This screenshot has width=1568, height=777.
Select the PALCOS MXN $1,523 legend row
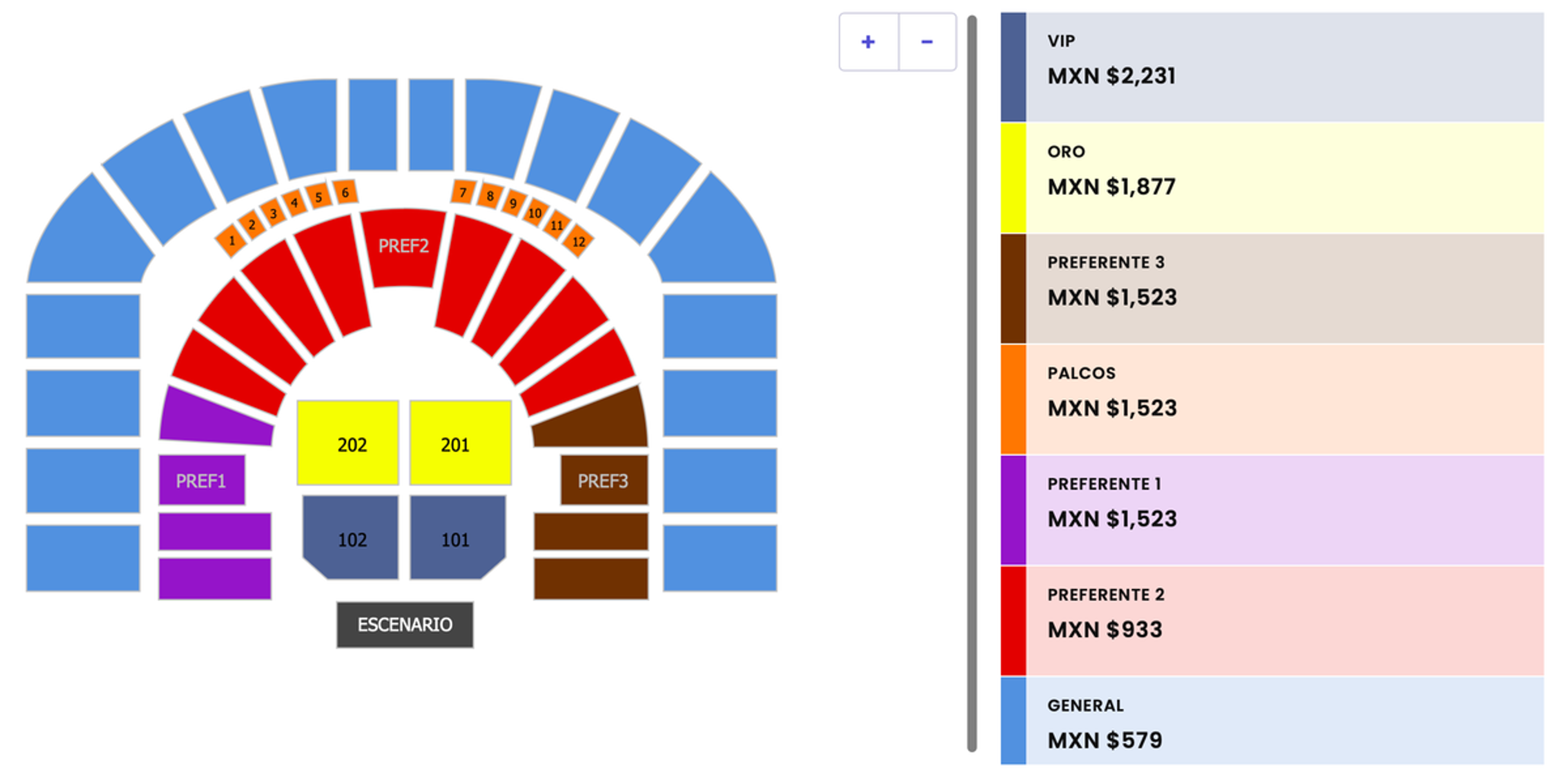[x=1272, y=399]
